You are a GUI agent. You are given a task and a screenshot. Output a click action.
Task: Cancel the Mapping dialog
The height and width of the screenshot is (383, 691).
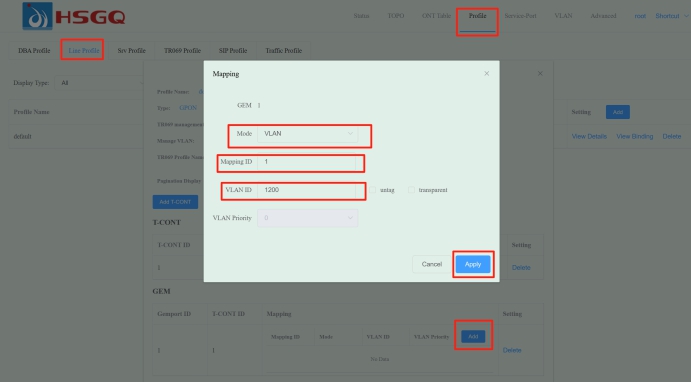click(x=431, y=264)
